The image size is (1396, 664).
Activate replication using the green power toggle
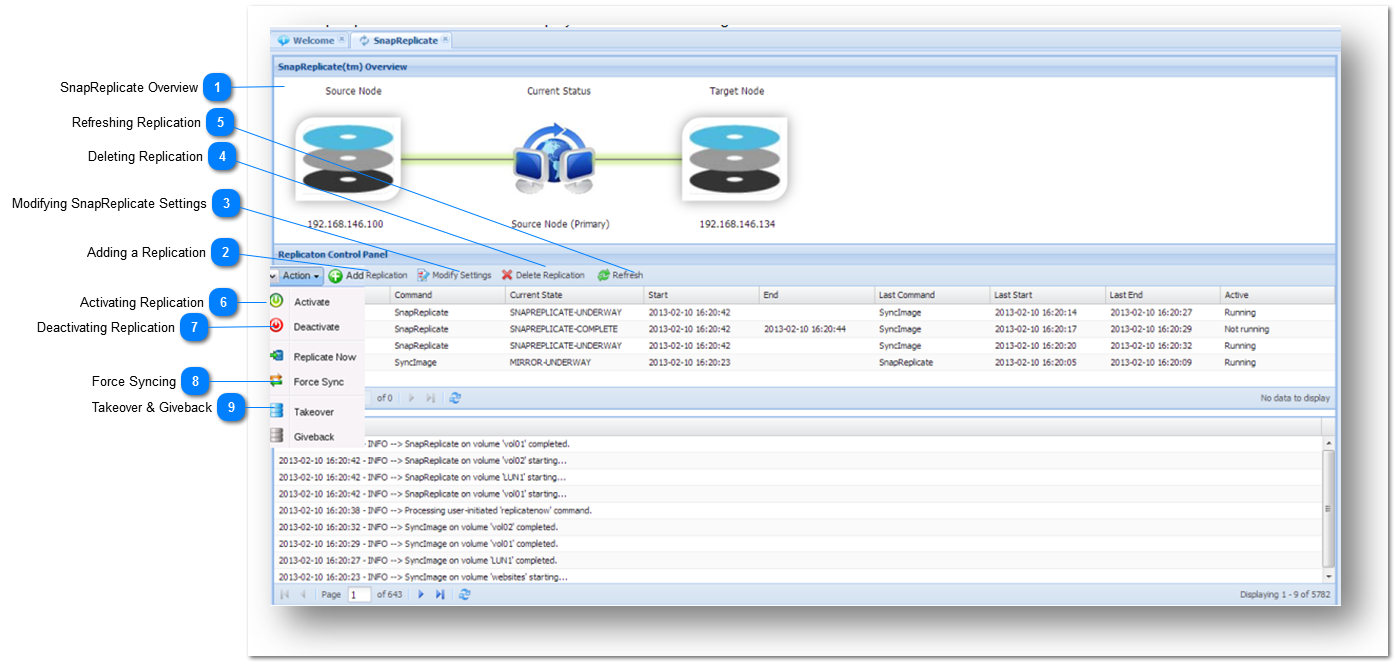[275, 301]
